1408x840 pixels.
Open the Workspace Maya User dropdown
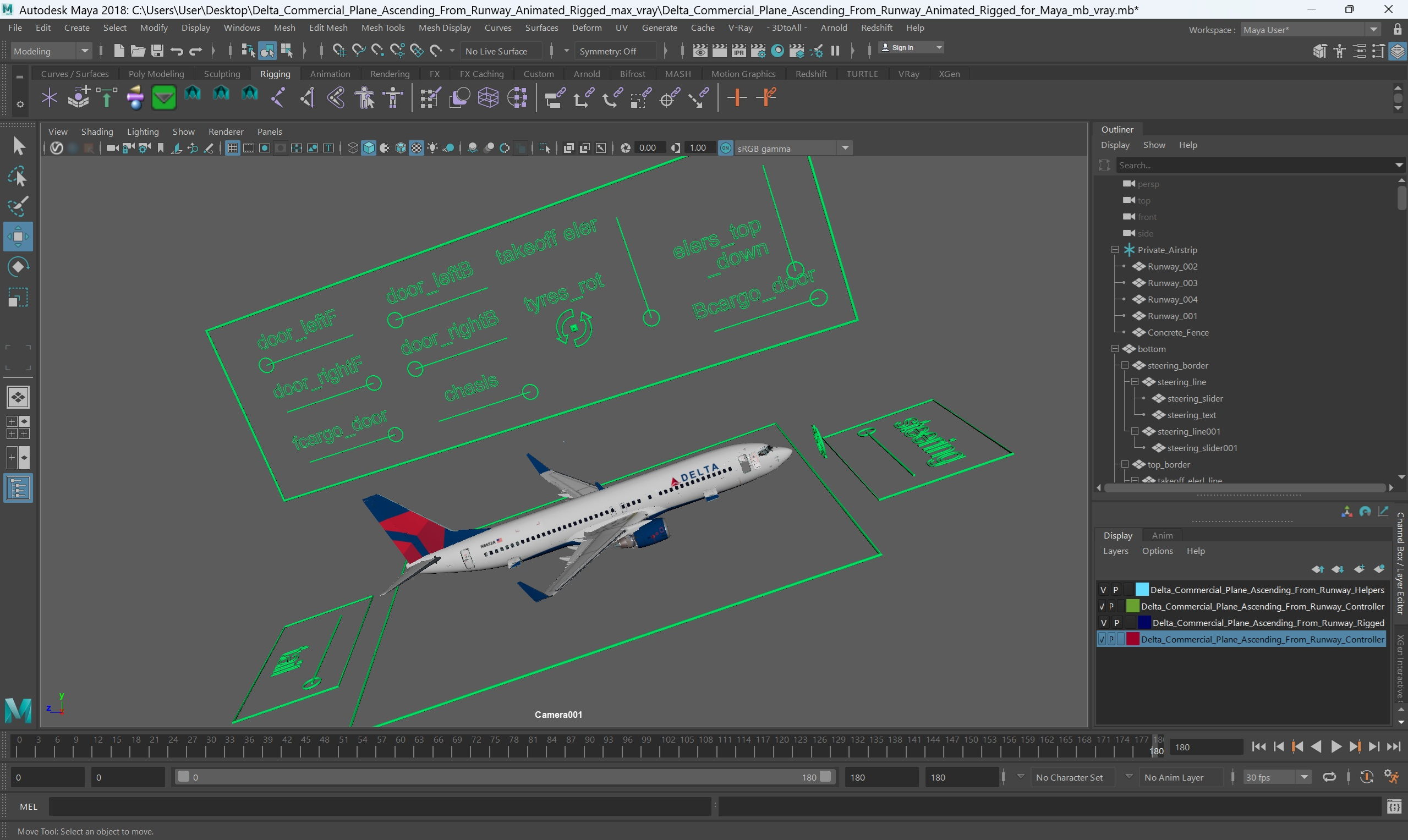[x=1311, y=30]
